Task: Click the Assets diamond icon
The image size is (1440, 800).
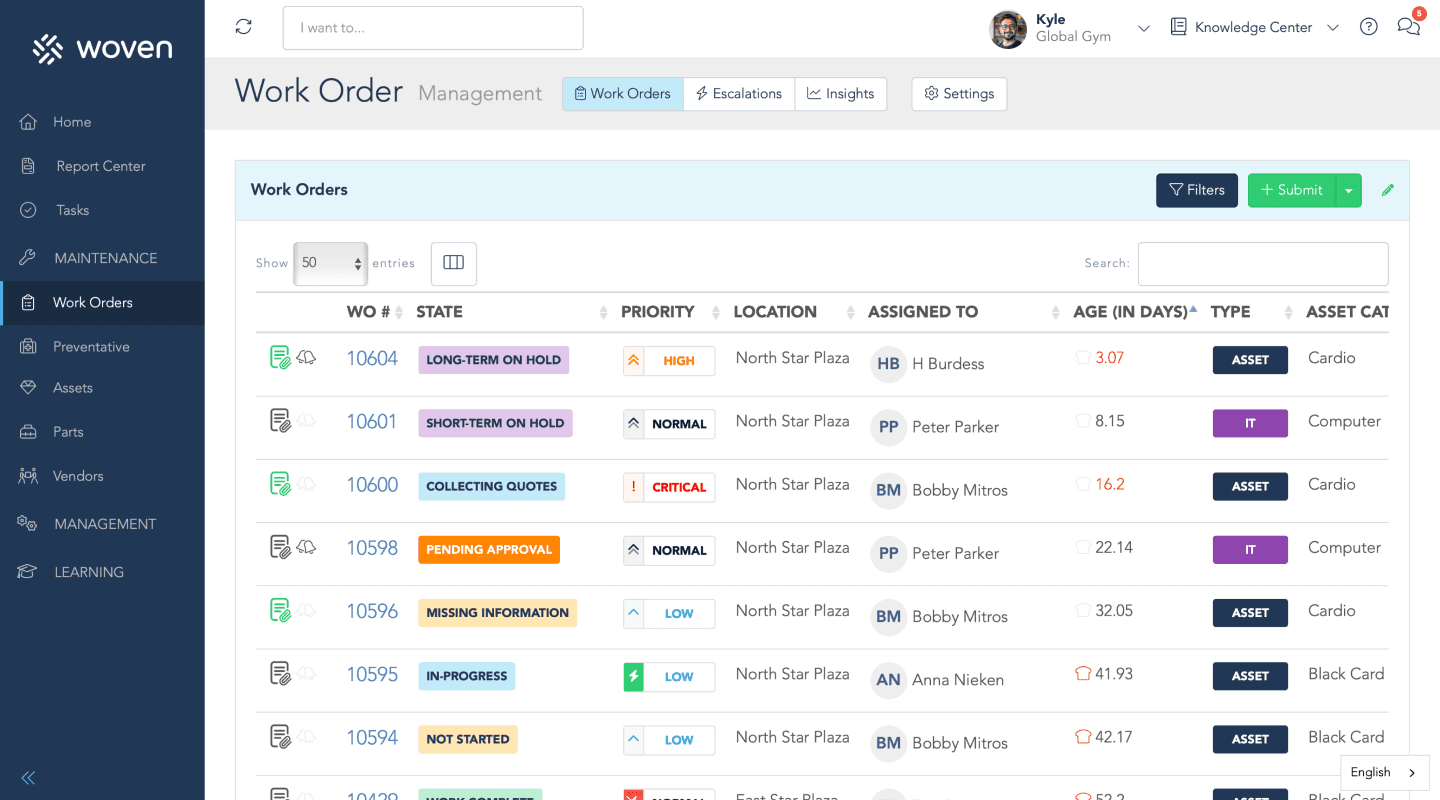Action: click(28, 388)
